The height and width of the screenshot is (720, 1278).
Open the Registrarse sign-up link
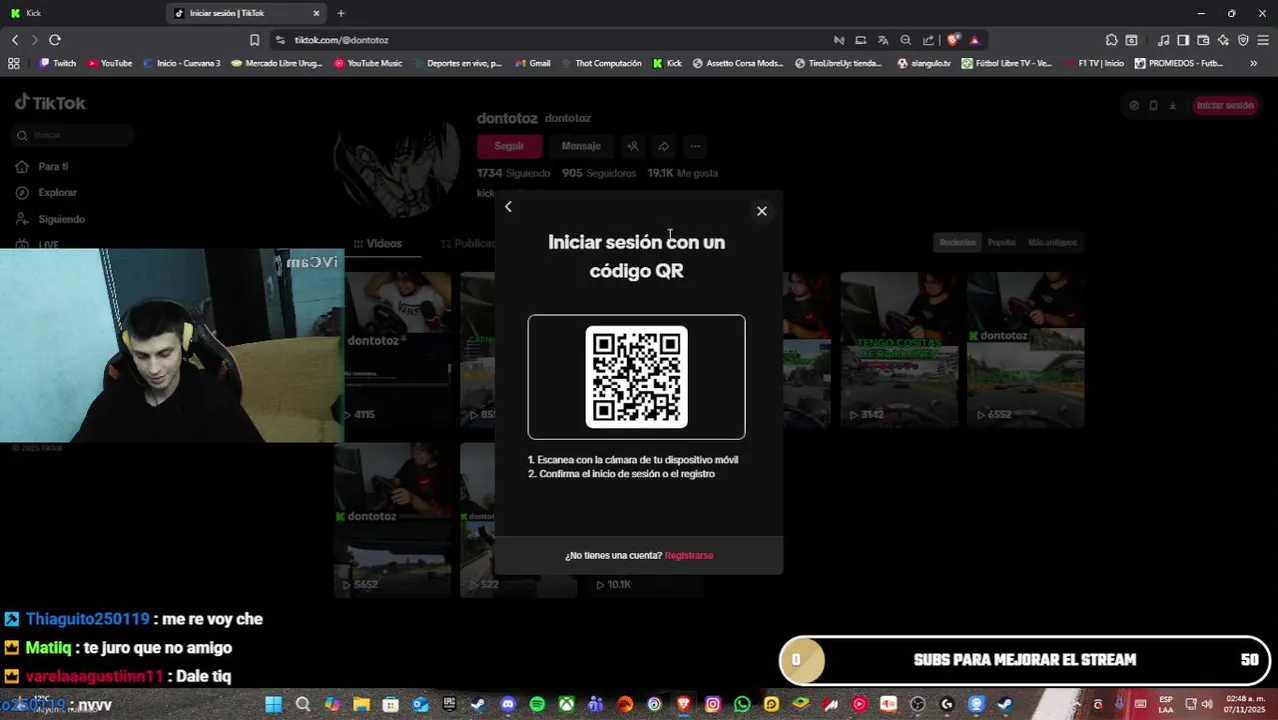(x=689, y=555)
